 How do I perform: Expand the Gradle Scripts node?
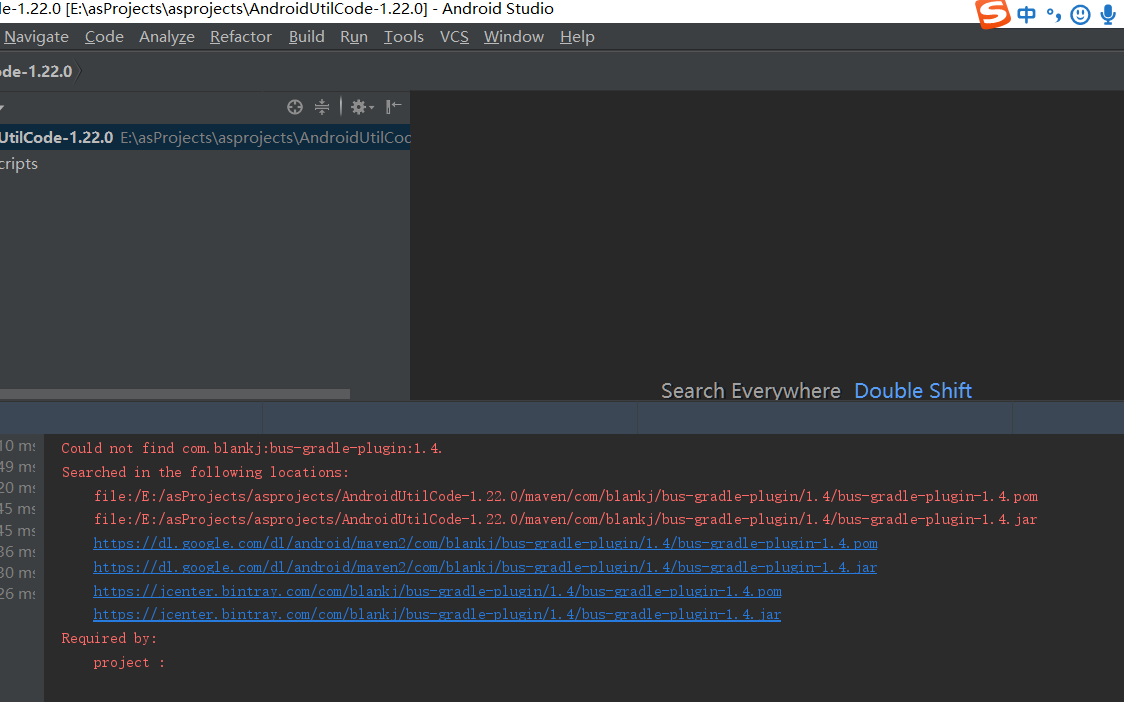(x=18, y=163)
